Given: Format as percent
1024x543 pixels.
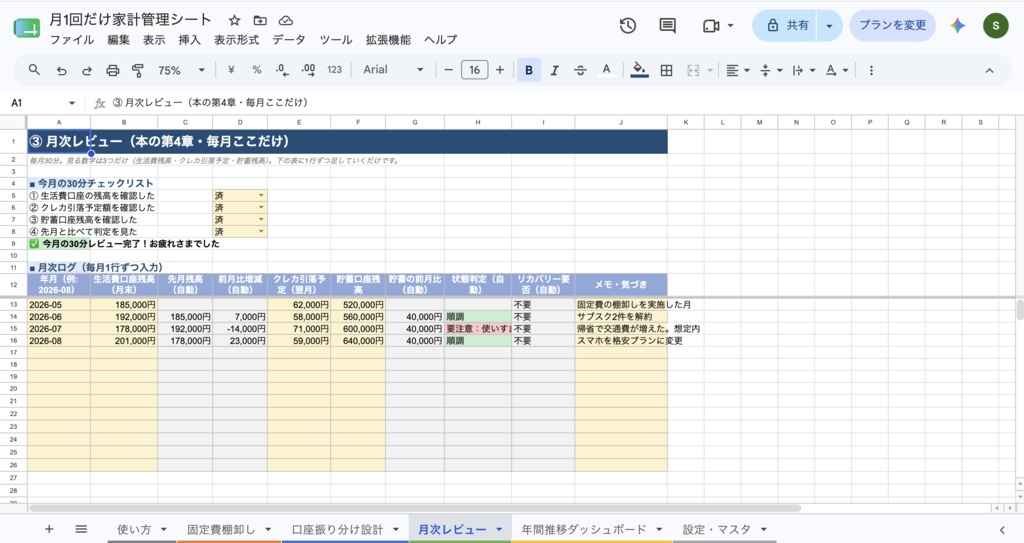Looking at the screenshot, I should pyautogui.click(x=257, y=70).
